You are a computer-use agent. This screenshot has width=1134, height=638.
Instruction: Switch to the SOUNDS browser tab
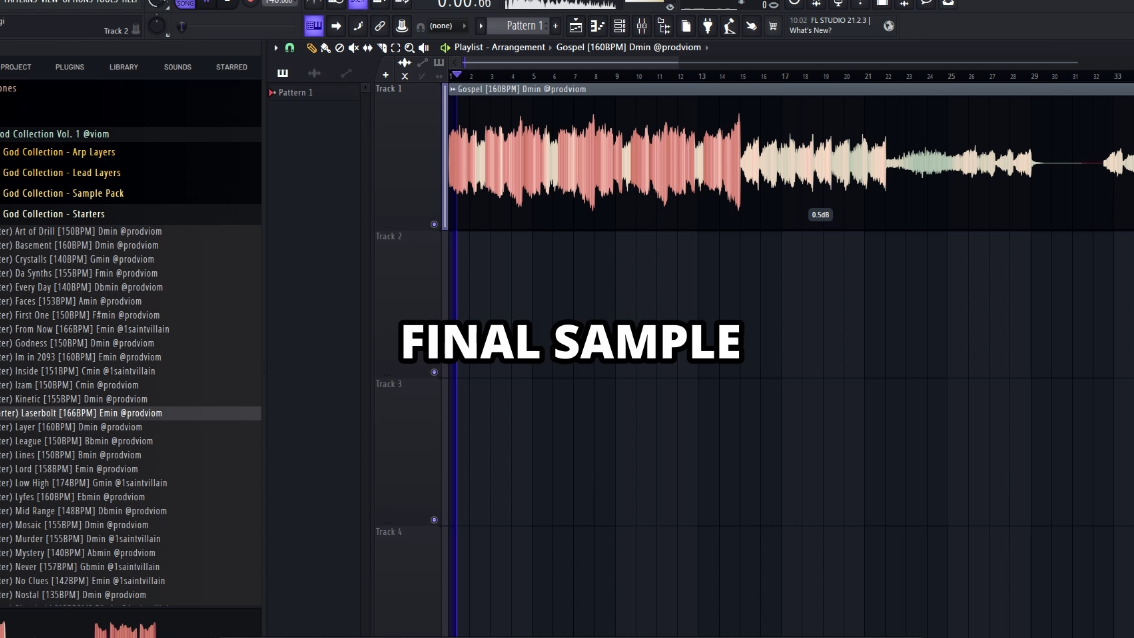177,67
